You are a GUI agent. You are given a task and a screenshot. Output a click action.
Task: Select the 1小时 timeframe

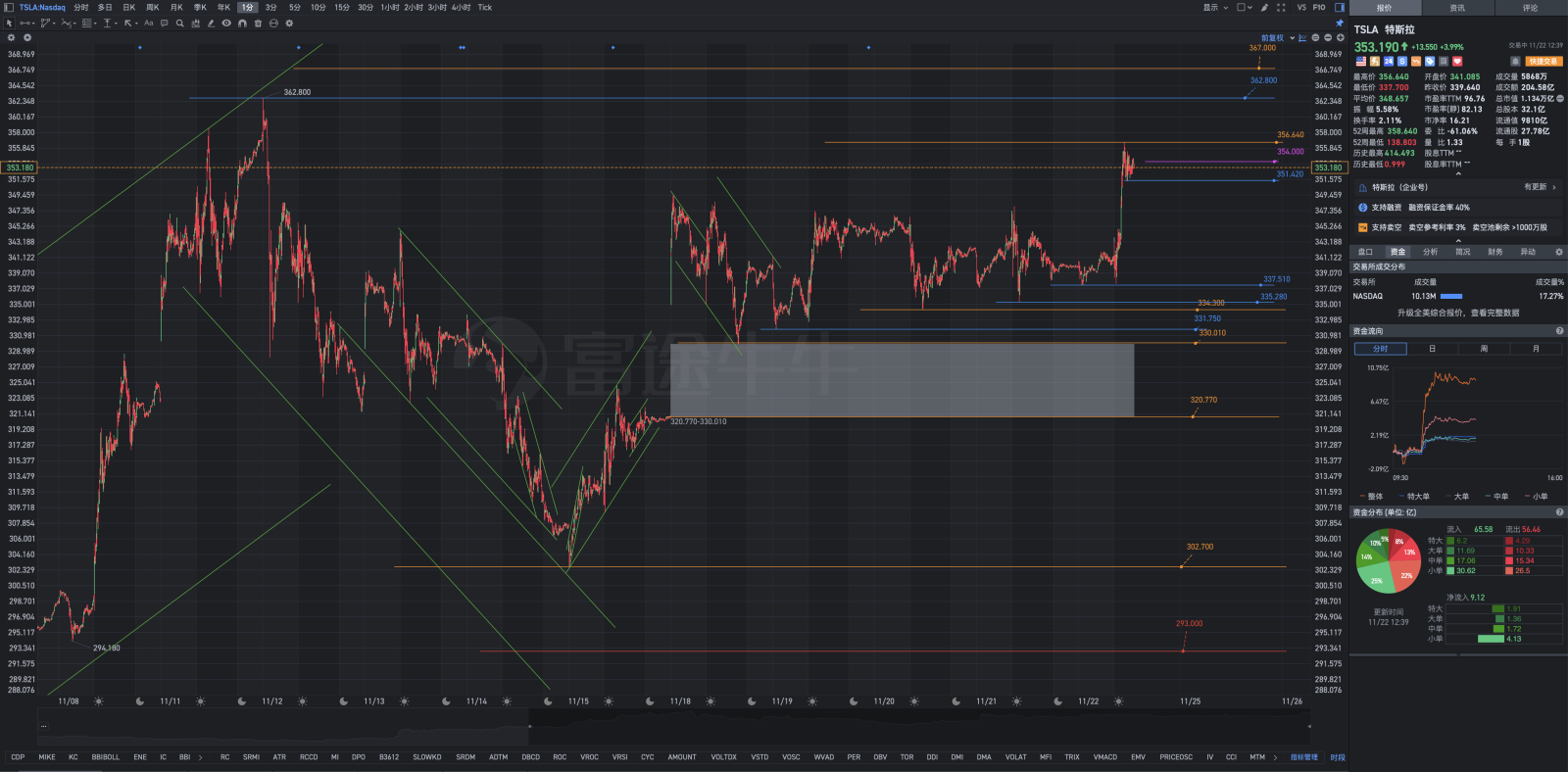pyautogui.click(x=389, y=7)
